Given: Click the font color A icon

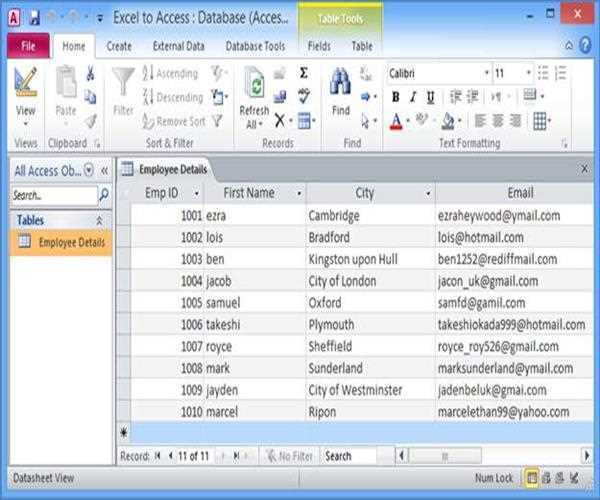Looking at the screenshot, I should coord(396,121).
